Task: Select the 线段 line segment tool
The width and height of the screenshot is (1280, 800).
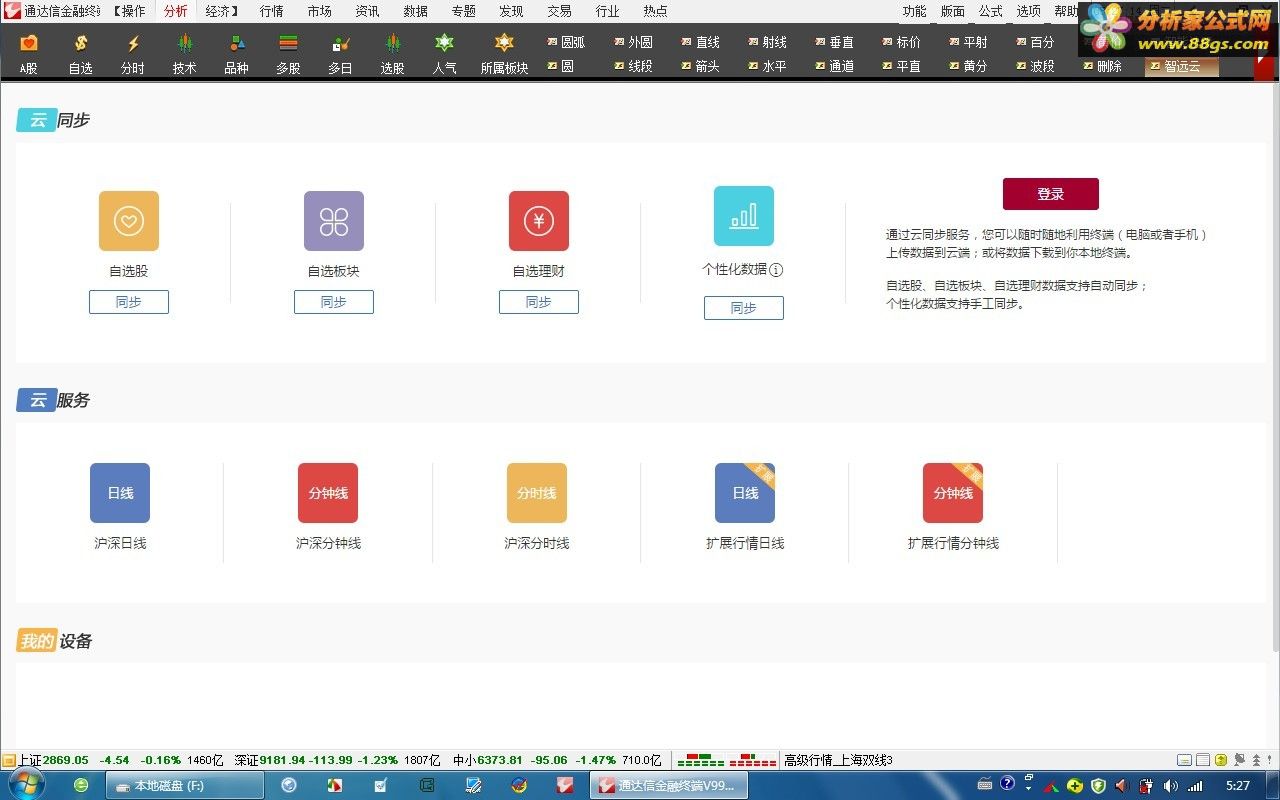Action: (x=633, y=66)
